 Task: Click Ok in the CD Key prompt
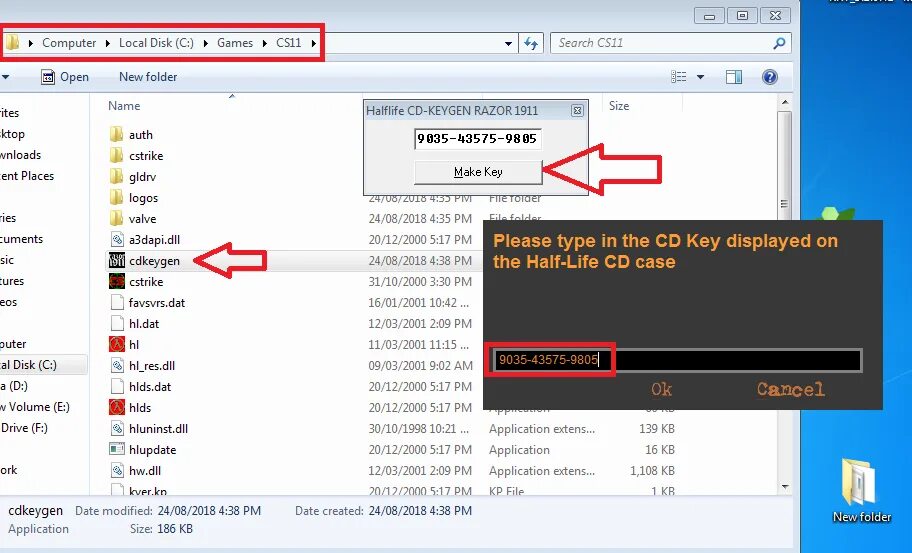point(661,389)
